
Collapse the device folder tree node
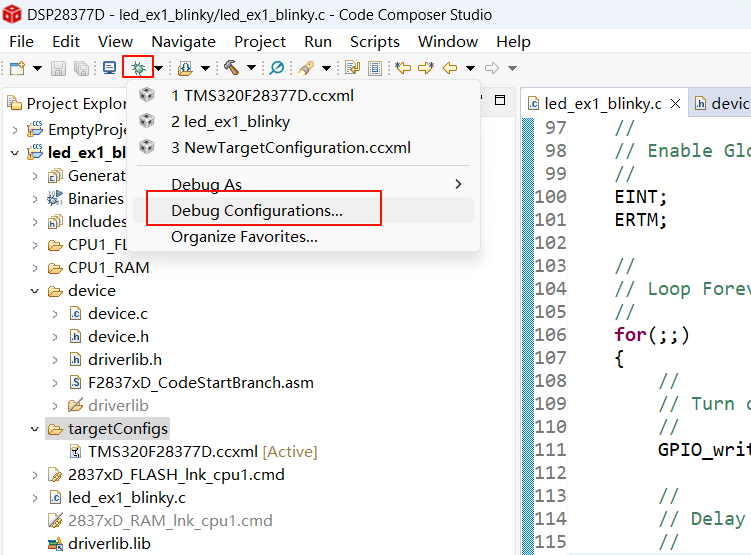tap(34, 291)
